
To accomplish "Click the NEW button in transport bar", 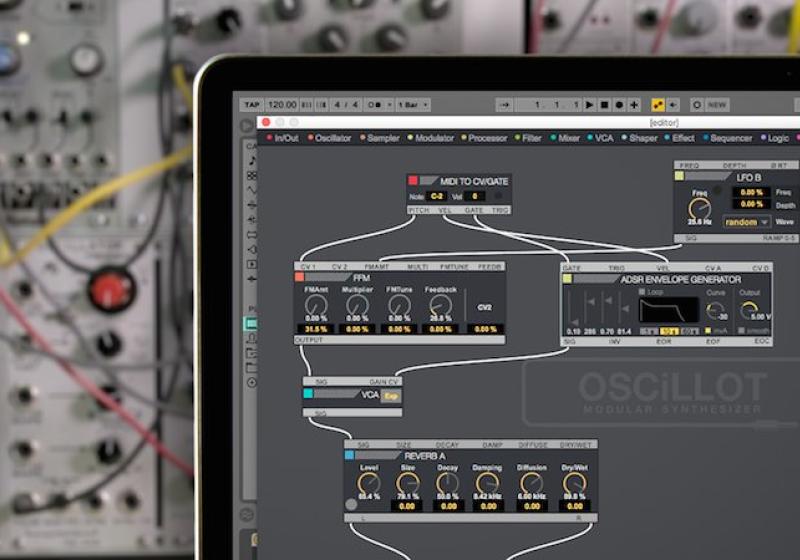I will 717,105.
